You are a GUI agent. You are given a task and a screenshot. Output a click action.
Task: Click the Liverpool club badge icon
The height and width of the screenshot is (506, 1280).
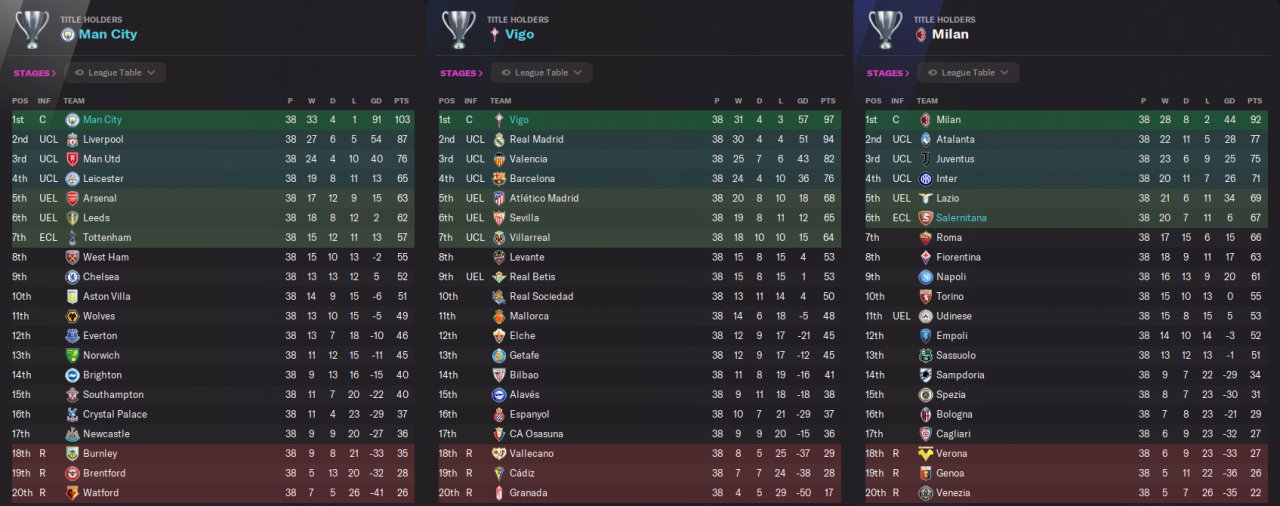point(72,140)
